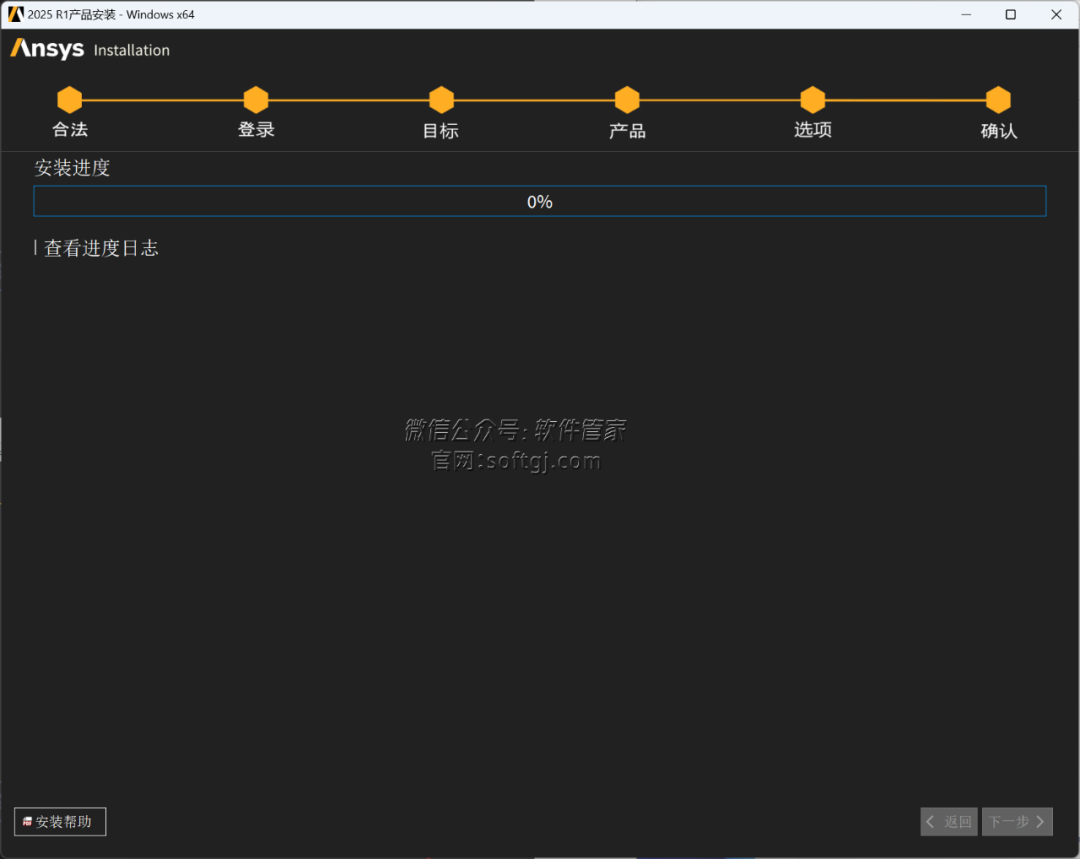Click the 安装进度 heading text
The width and height of the screenshot is (1080, 859).
click(72, 167)
